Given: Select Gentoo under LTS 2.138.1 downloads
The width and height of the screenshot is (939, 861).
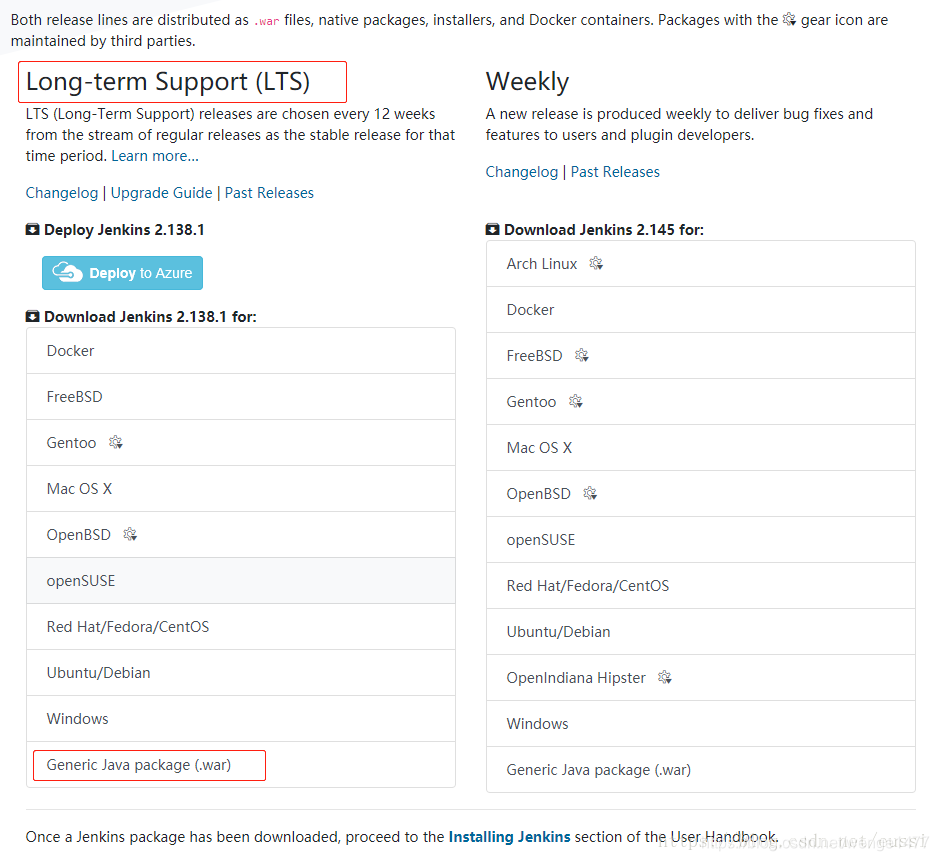Looking at the screenshot, I should (241, 443).
